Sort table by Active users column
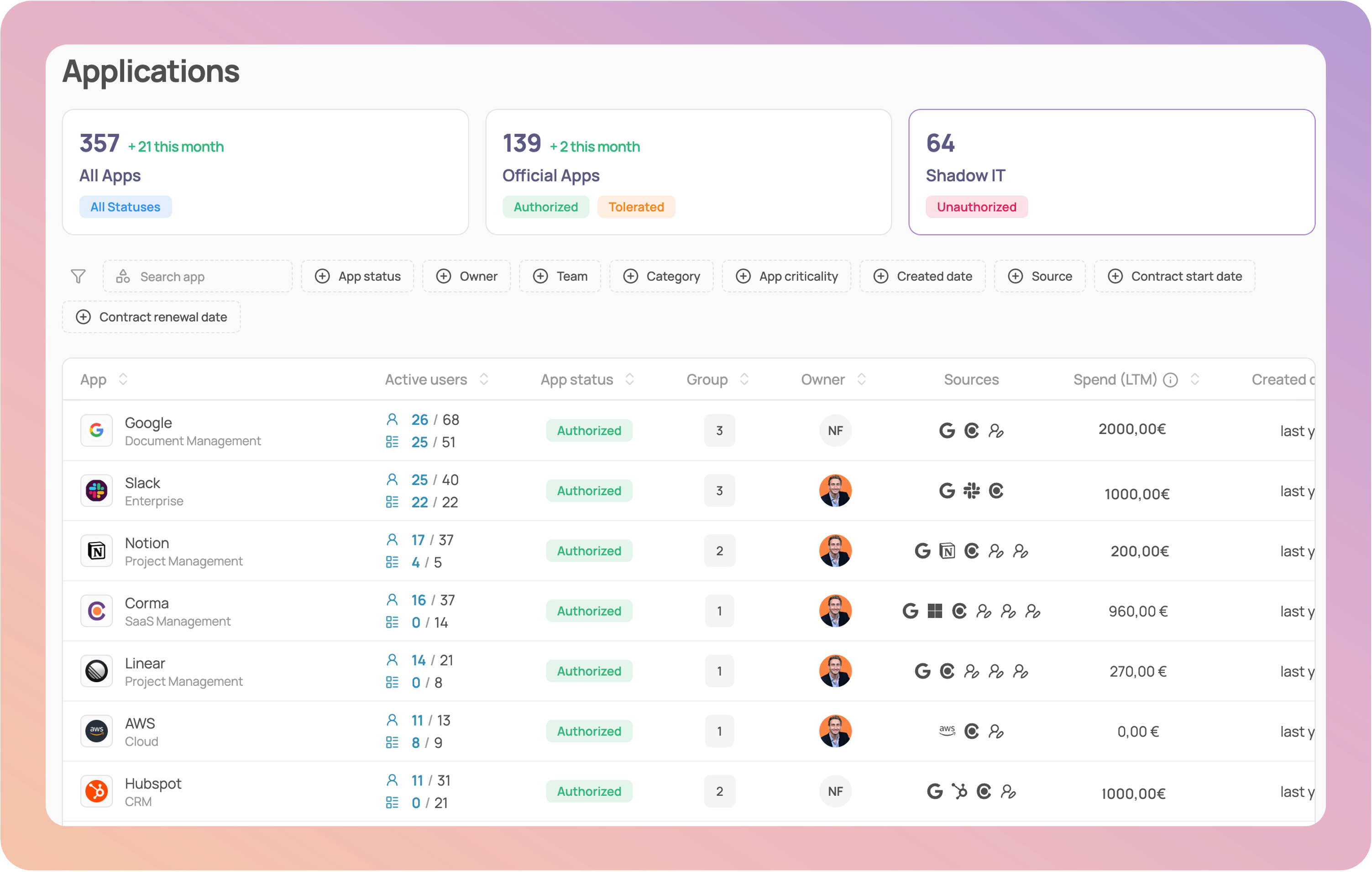Screen dimensions: 1372x872 click(x=484, y=379)
